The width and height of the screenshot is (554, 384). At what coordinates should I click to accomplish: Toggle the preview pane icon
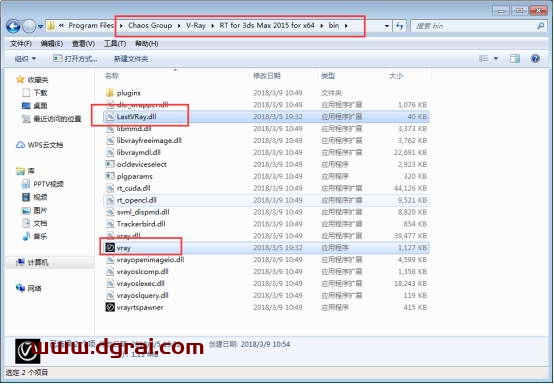coord(515,59)
